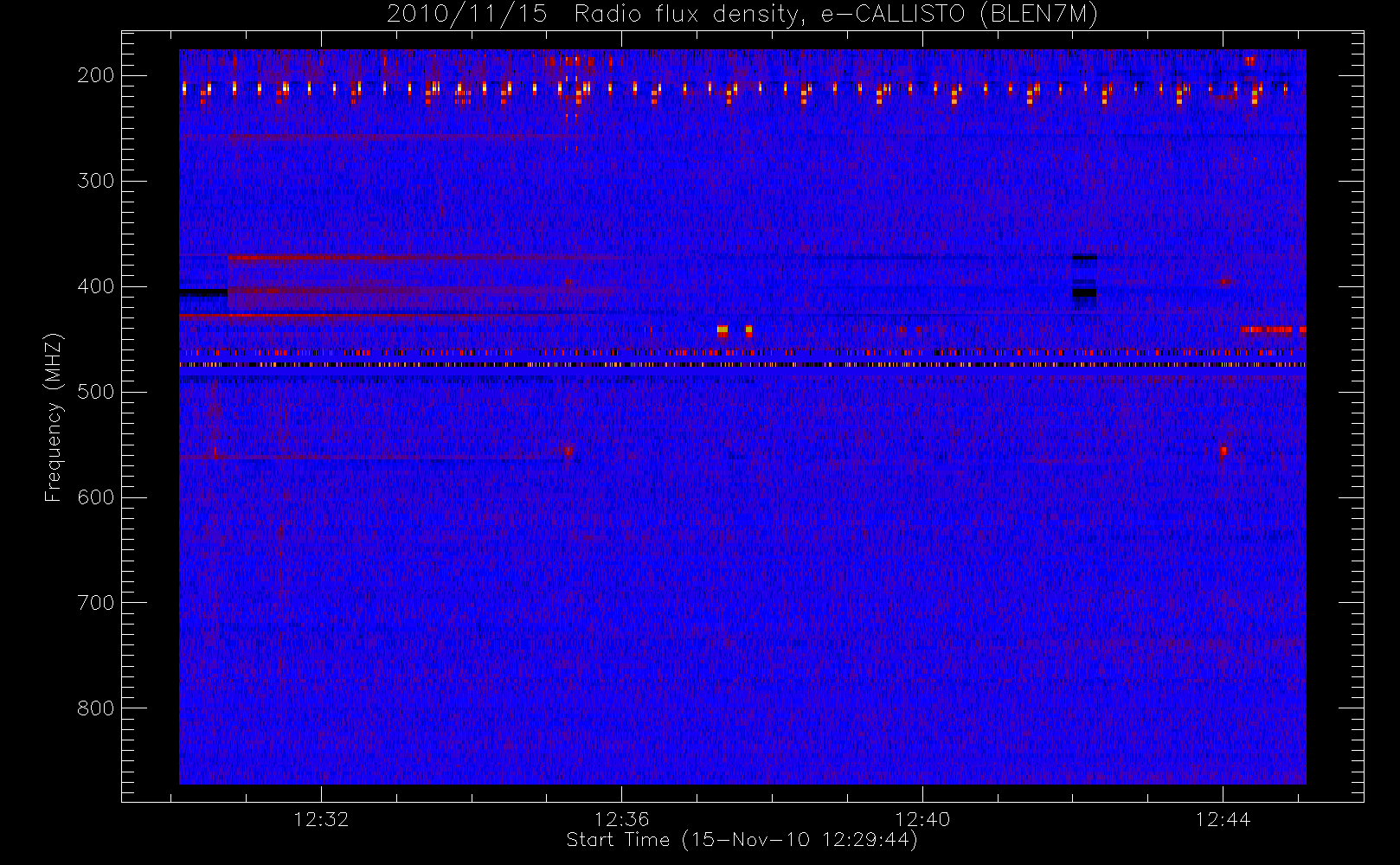
Task: Click the 700 frequency tick label
Action: (x=96, y=603)
